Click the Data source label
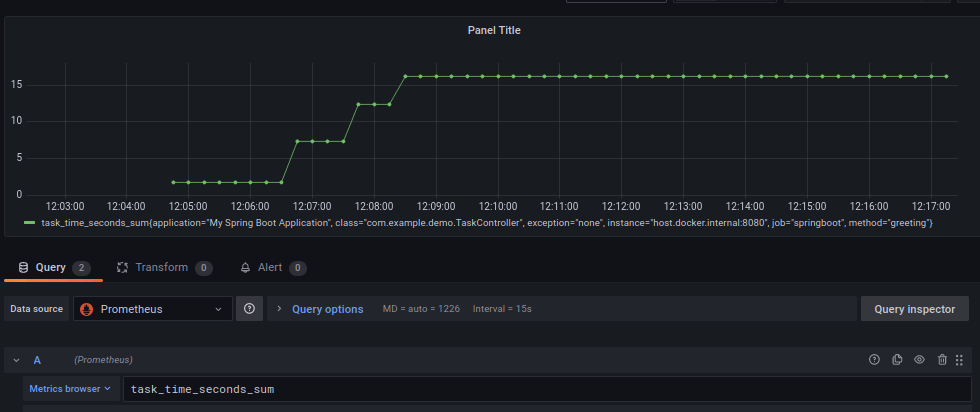The height and width of the screenshot is (412, 980). (x=36, y=309)
